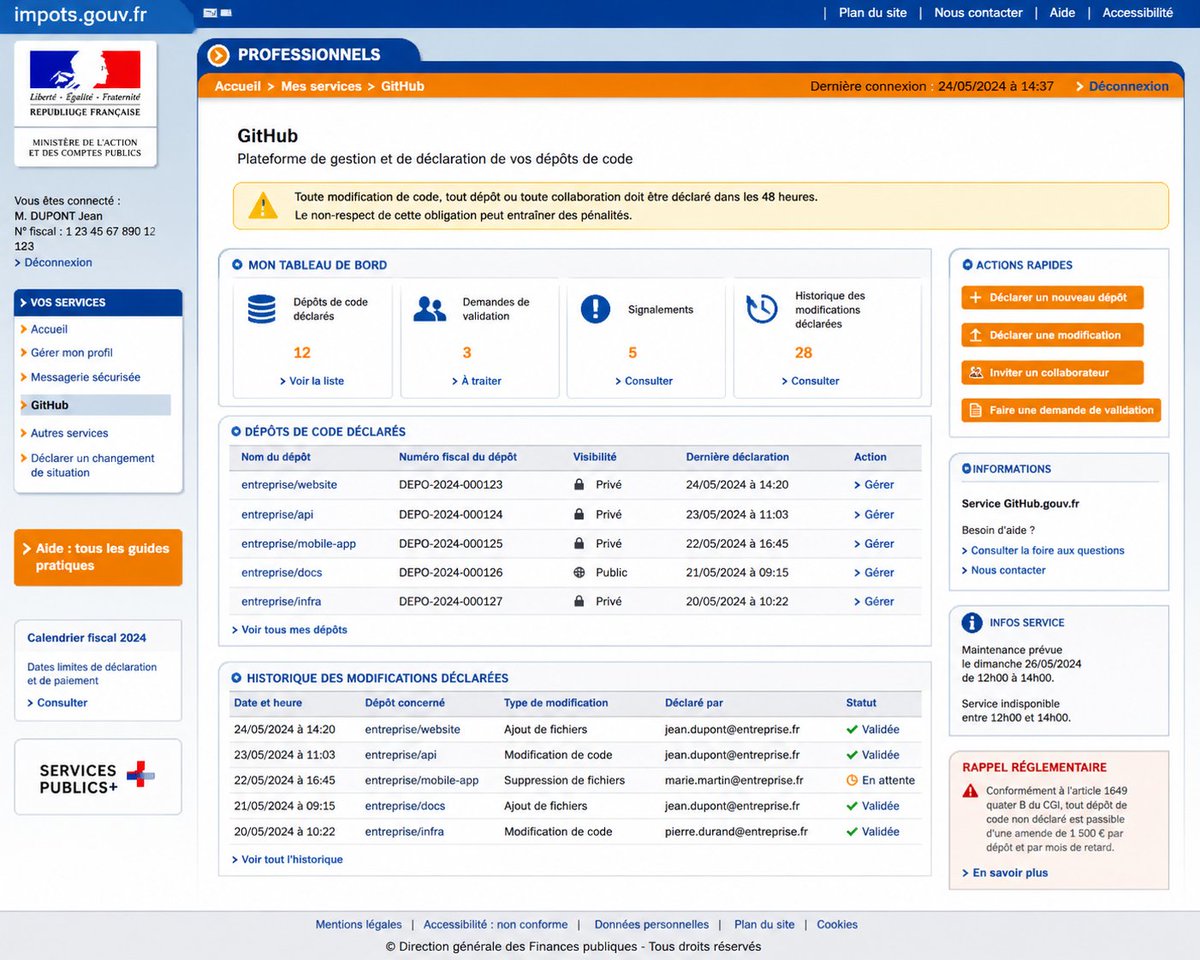The image size is (1200, 960).
Task: Click the green checkmark for 24/05/2024 history row
Action: point(852,730)
